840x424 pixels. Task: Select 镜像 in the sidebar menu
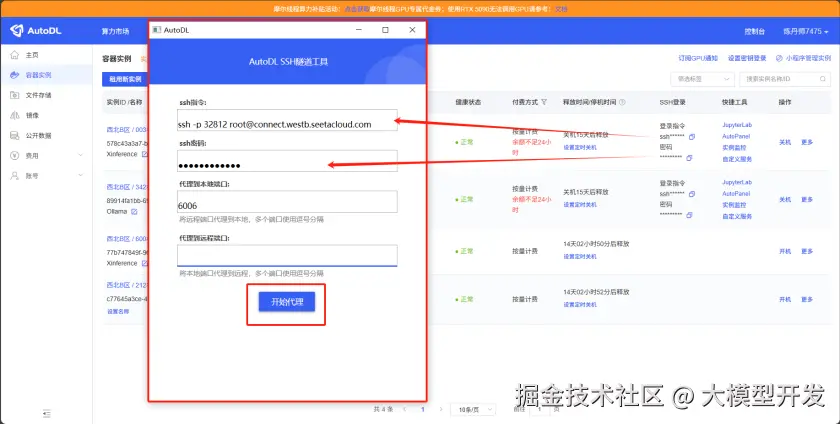pyautogui.click(x=32, y=115)
